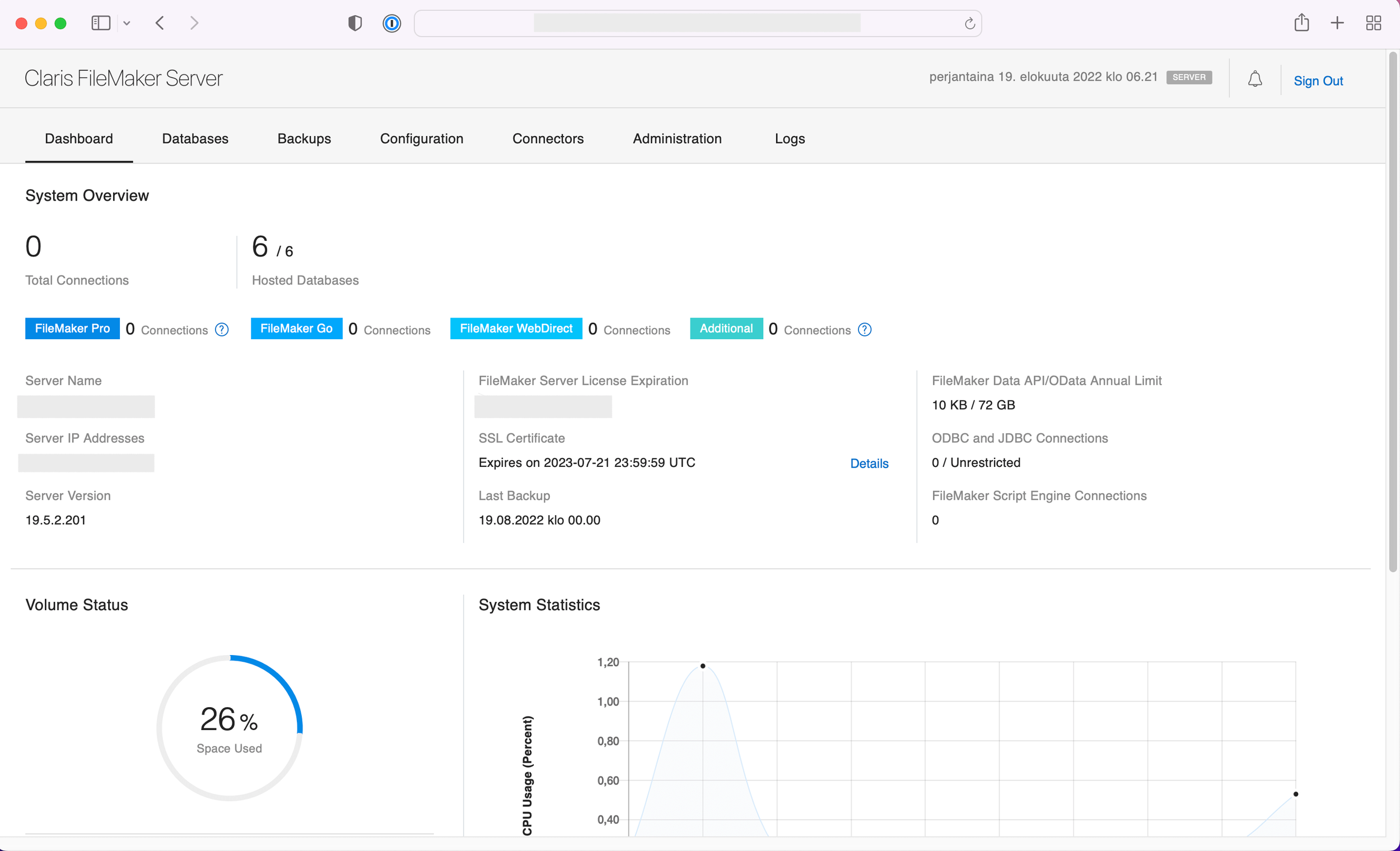Click the help icon beside FileMaker Pro connections
This screenshot has width=1400, height=851.
[x=222, y=330]
